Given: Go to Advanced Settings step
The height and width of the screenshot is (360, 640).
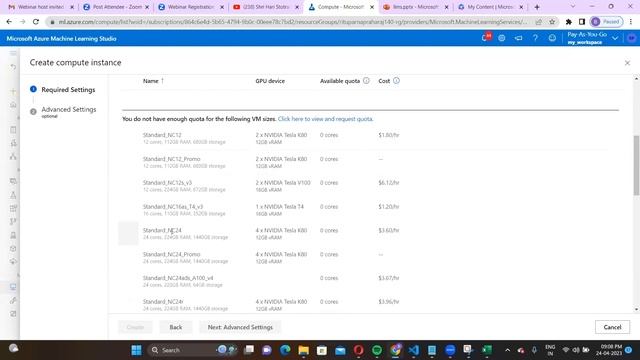Looking at the screenshot, I should pos(69,109).
